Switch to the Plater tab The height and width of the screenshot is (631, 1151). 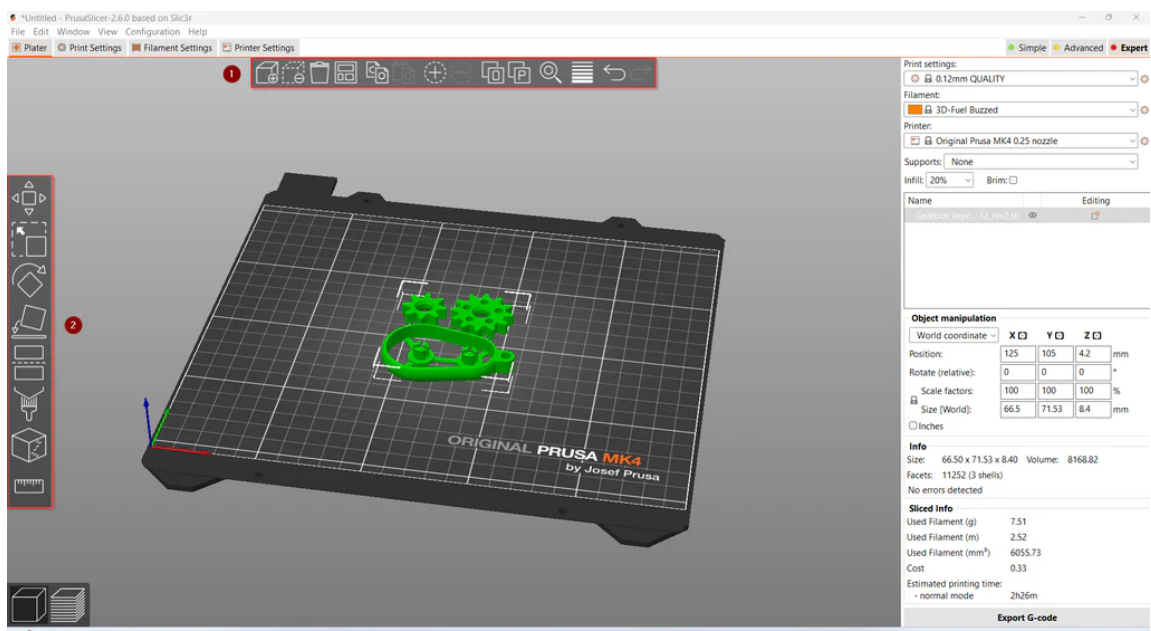(29, 48)
